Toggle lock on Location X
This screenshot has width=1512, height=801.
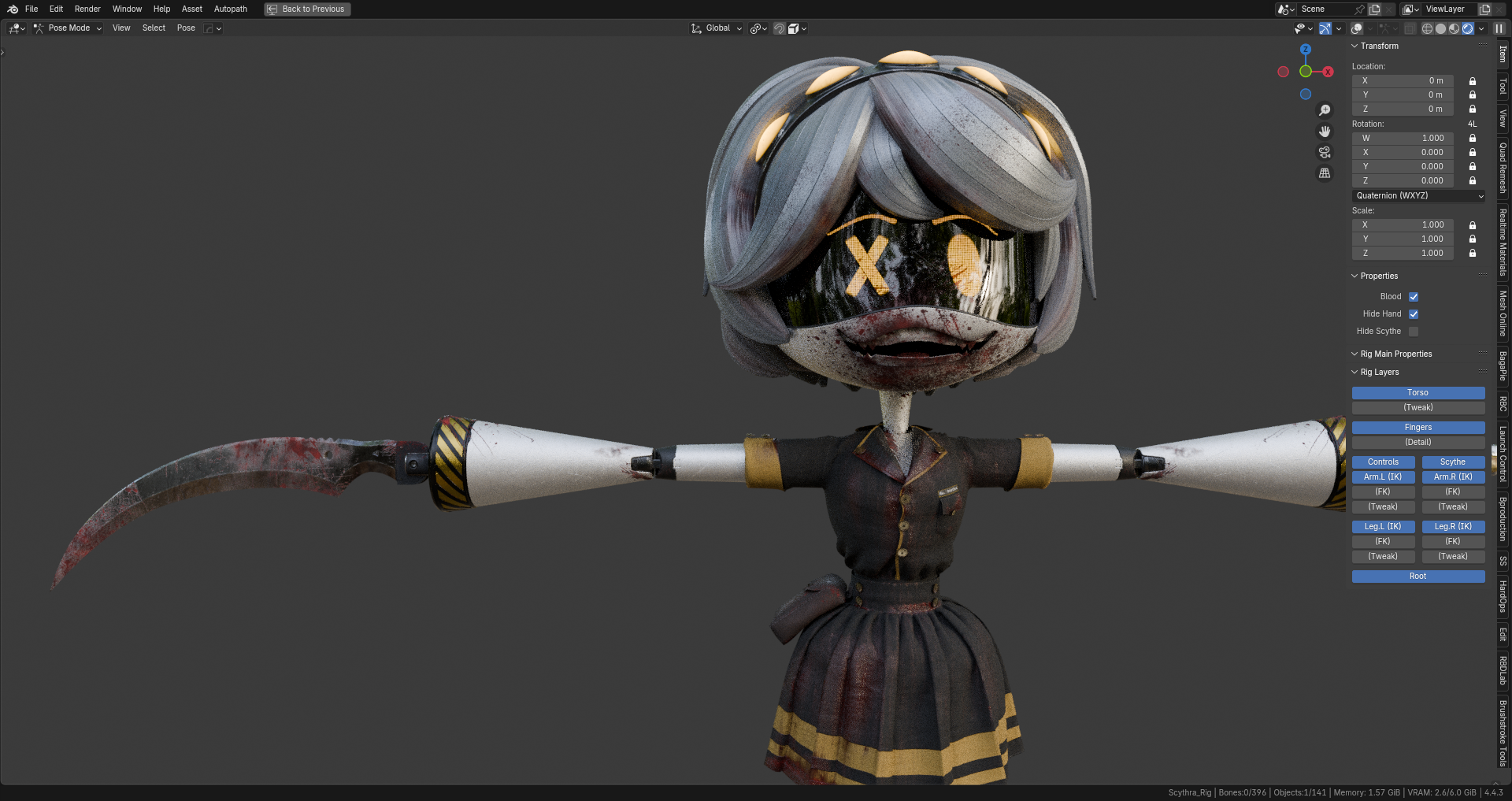pos(1473,81)
